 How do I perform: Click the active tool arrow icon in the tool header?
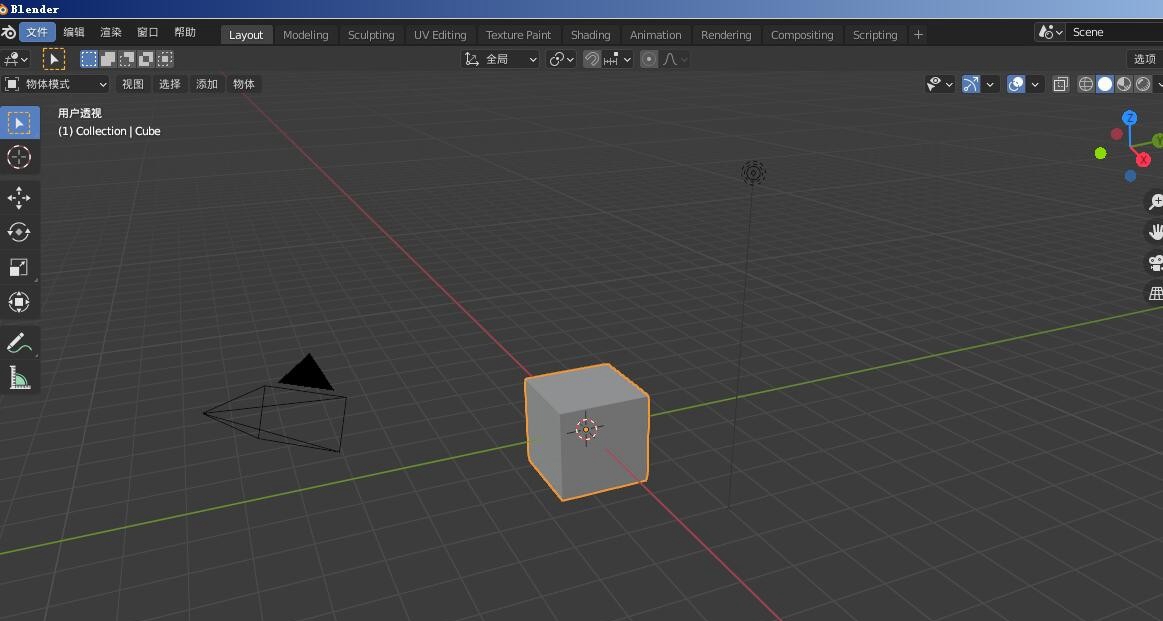[x=54, y=59]
